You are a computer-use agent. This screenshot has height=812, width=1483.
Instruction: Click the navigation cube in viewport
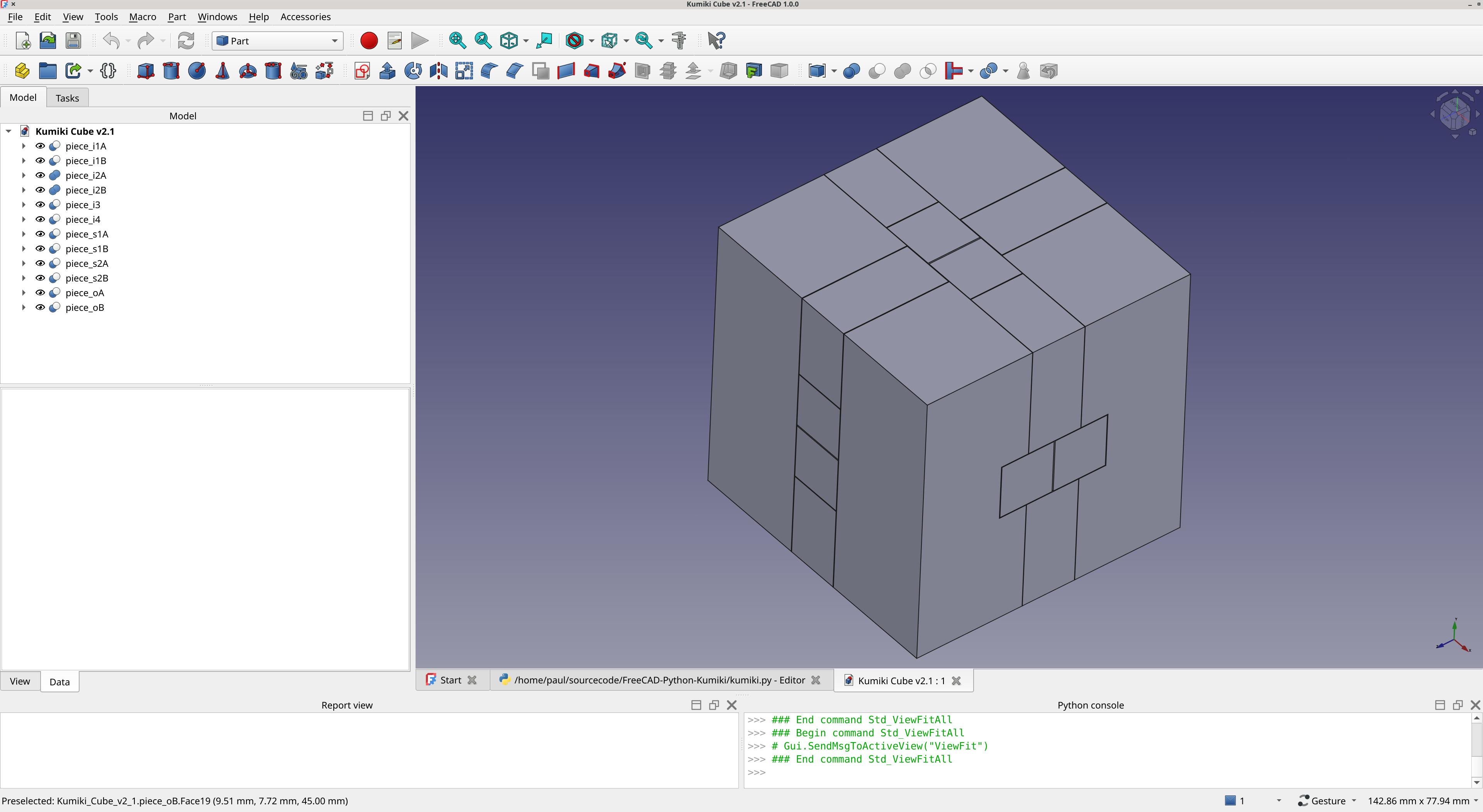(1454, 114)
